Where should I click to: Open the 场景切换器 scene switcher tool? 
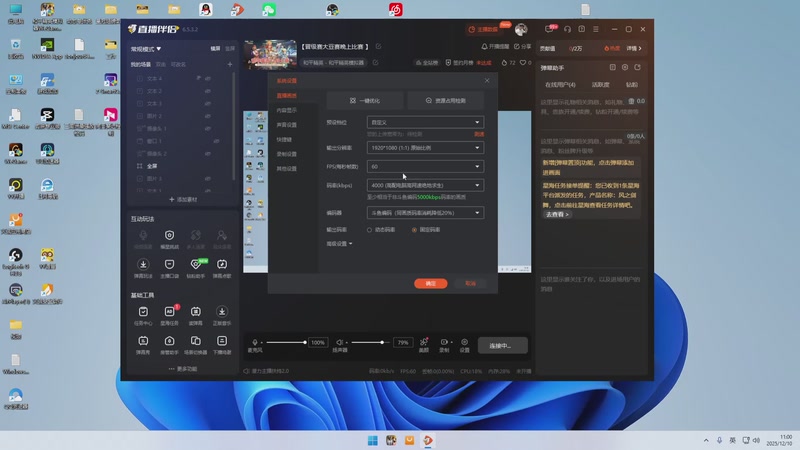point(195,345)
